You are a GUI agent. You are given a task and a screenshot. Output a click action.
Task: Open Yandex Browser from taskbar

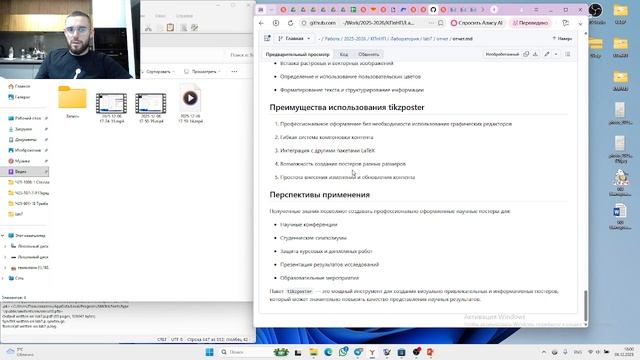[372, 352]
